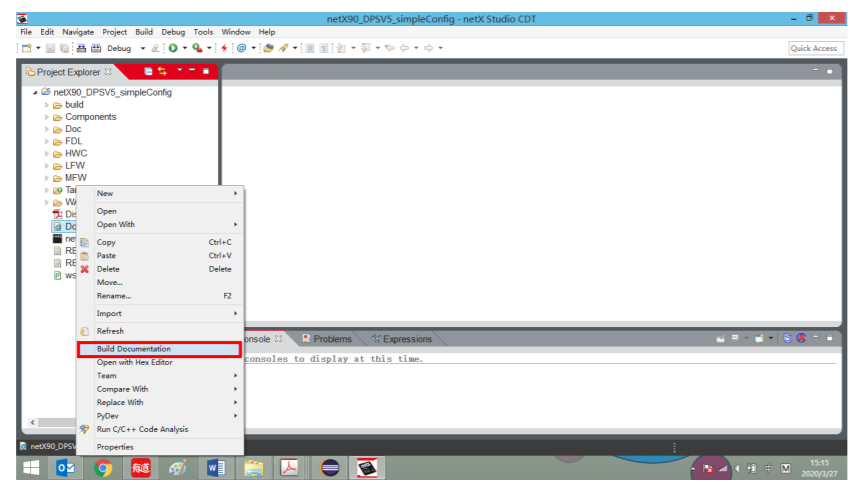Click Project Explorer horizontal scrollbar left arrow
Image resolution: width=856 pixels, height=494 pixels.
point(33,422)
